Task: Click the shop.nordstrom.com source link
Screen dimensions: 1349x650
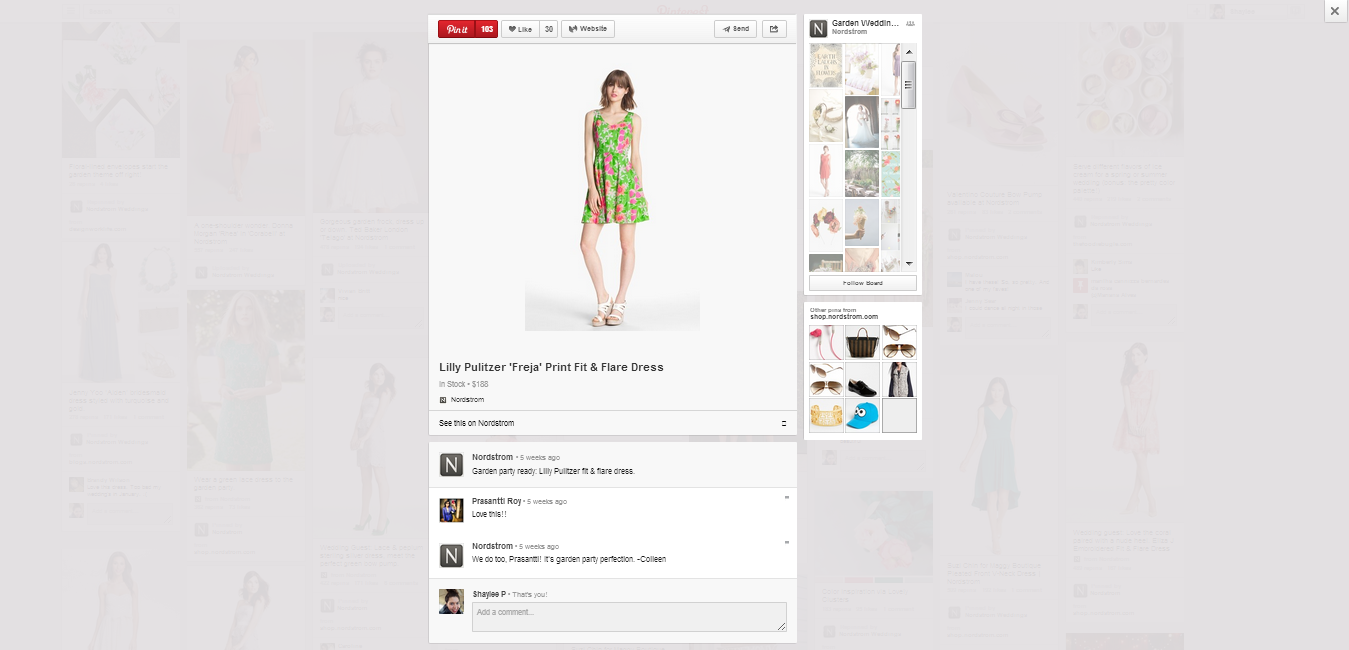Action: (843, 316)
